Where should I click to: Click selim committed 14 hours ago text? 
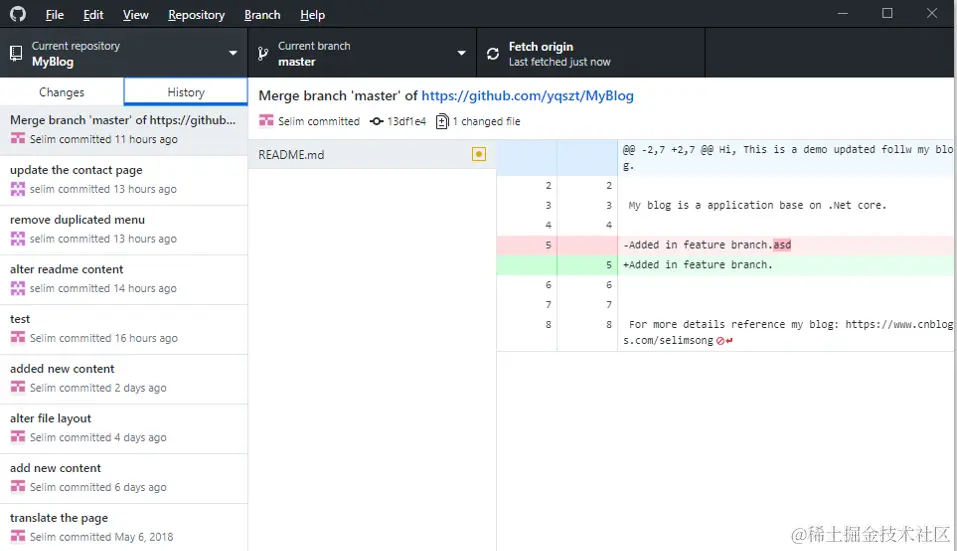point(103,289)
